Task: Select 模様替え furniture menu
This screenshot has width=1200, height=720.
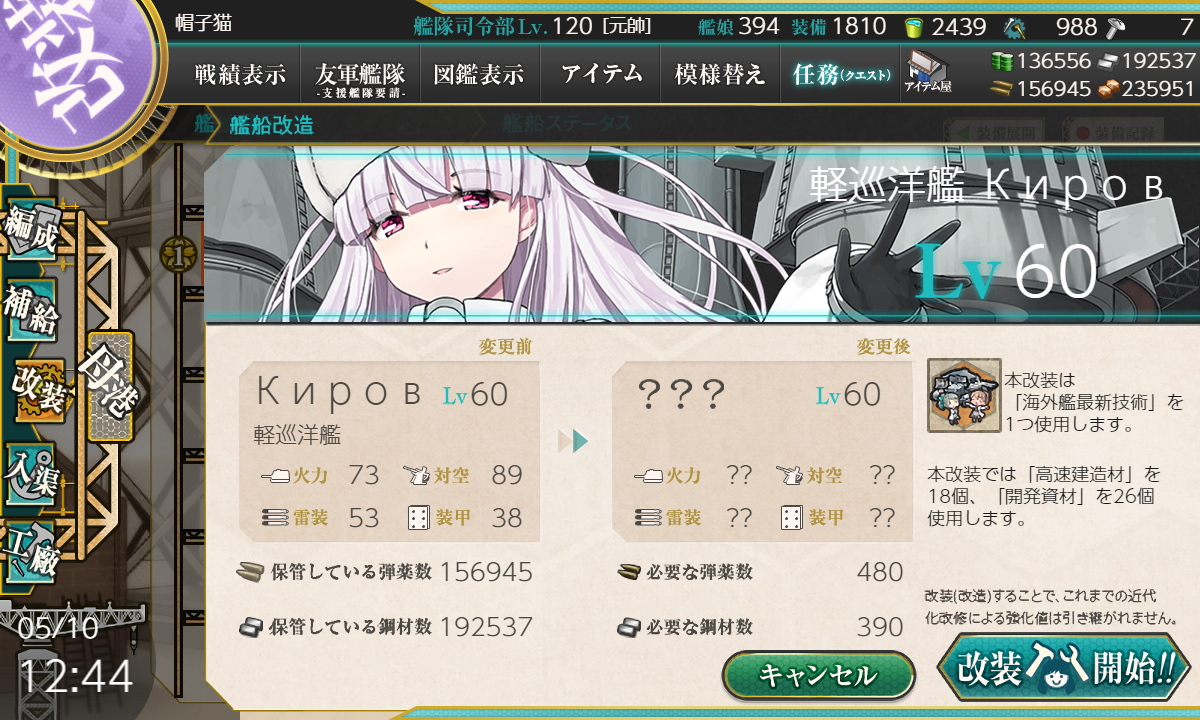Action: click(720, 74)
